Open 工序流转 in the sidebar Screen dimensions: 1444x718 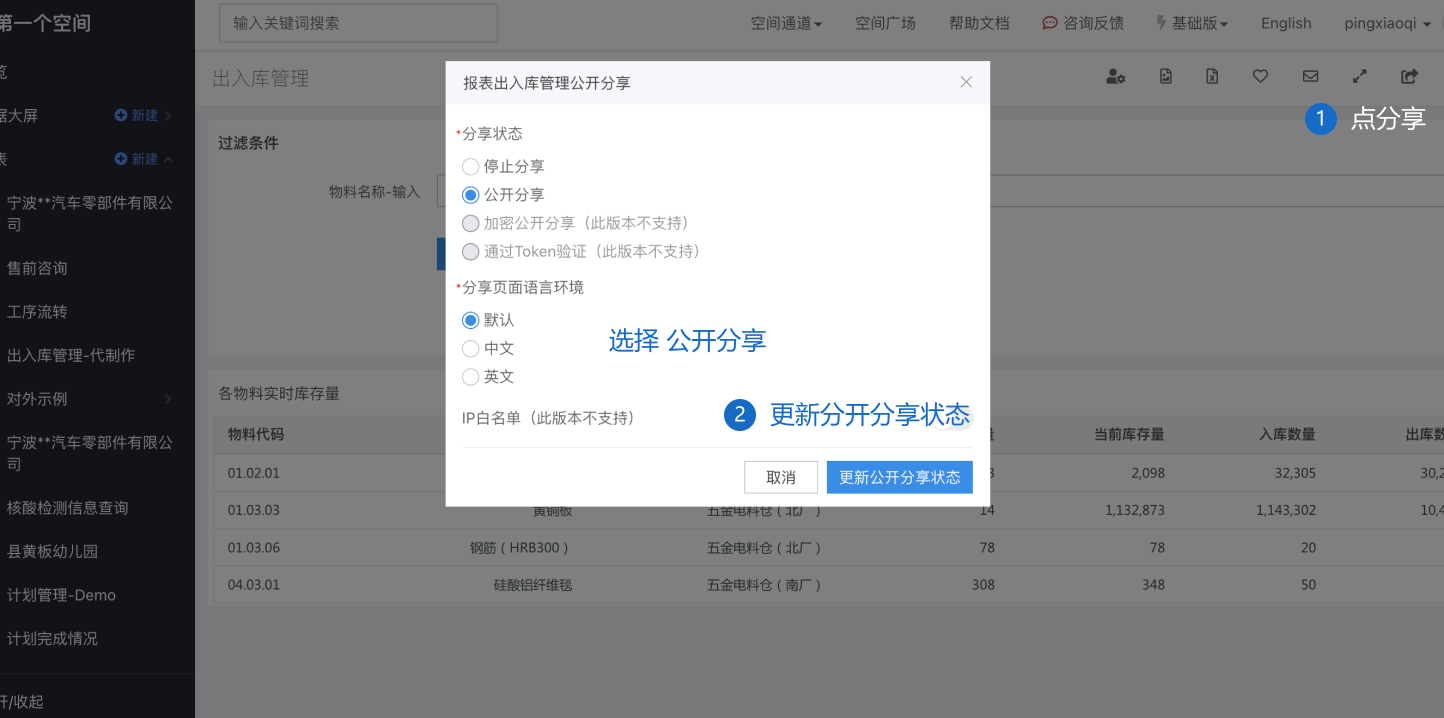pos(37,312)
